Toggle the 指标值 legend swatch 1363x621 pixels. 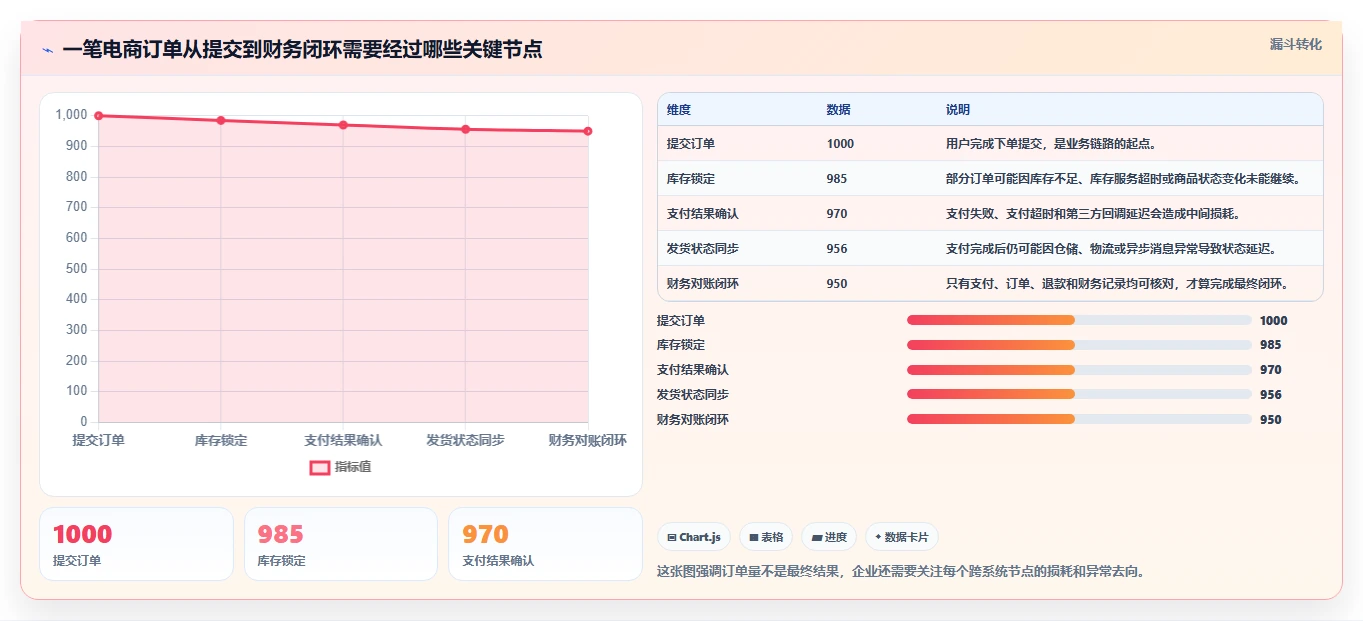coord(320,467)
